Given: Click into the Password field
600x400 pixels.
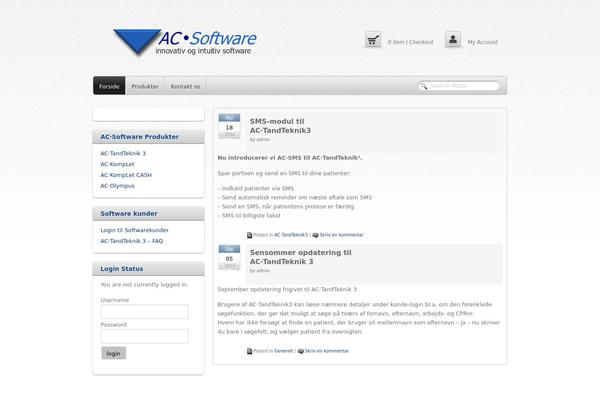Looking at the screenshot, I should 145,336.
